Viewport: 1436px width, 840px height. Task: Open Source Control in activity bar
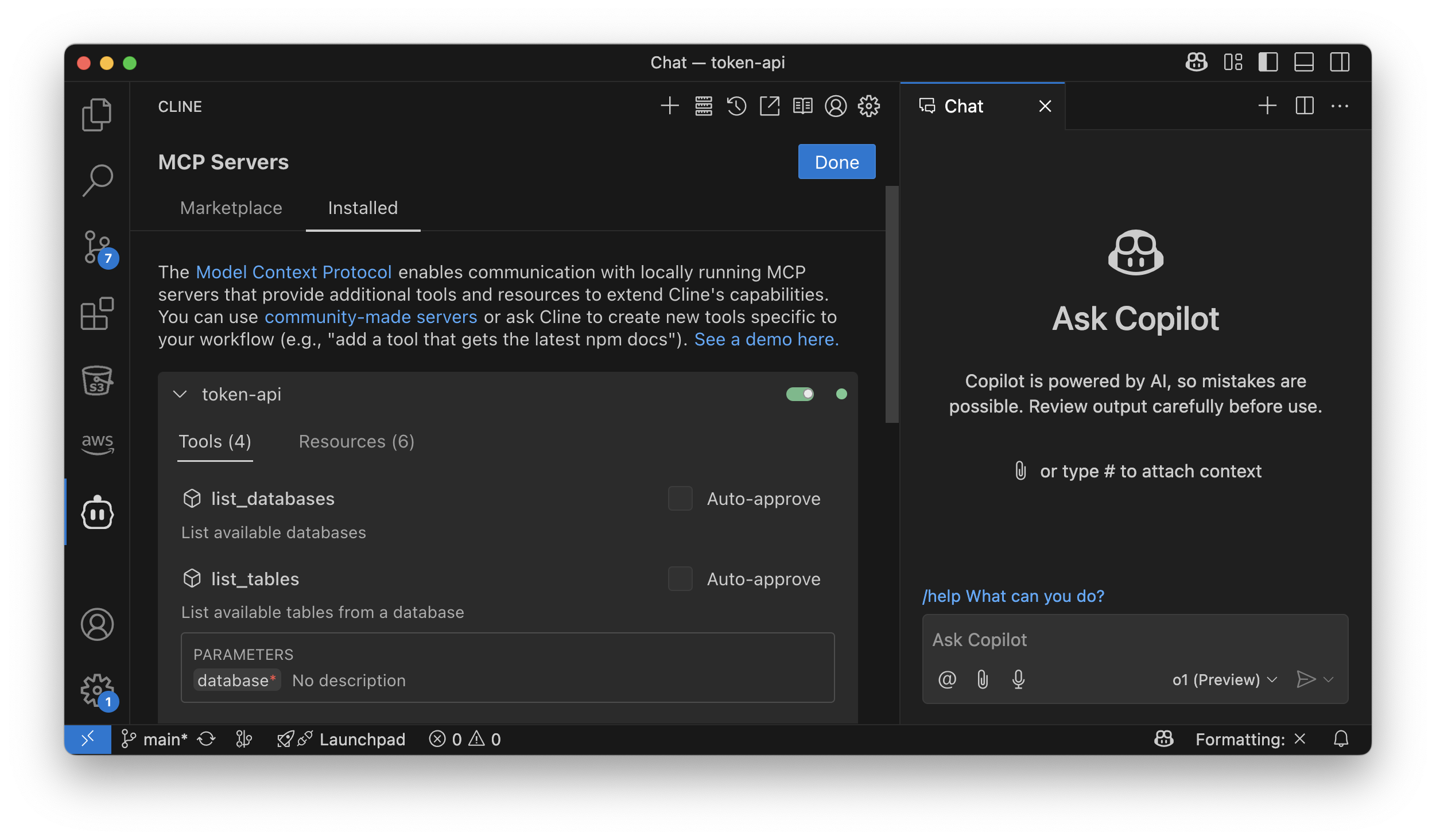(97, 248)
